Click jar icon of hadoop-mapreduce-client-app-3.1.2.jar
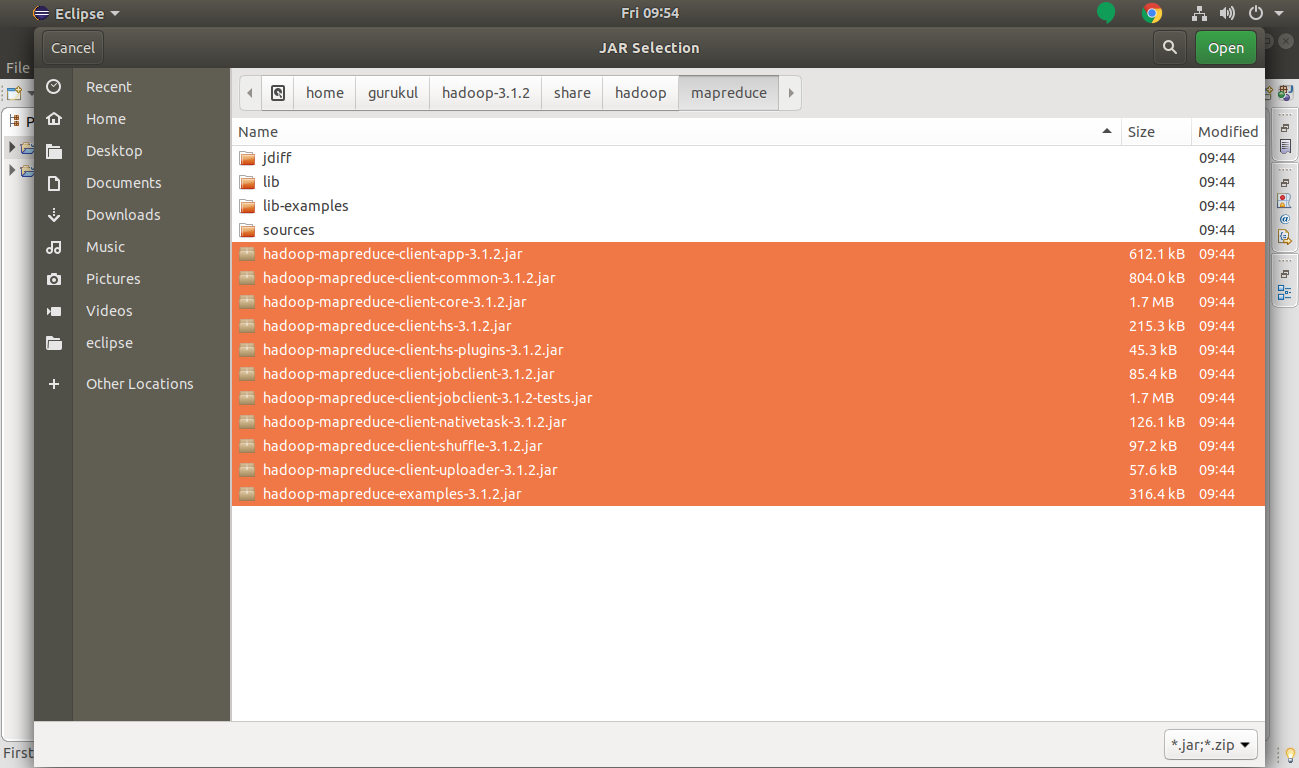This screenshot has width=1299, height=768. pyautogui.click(x=247, y=254)
